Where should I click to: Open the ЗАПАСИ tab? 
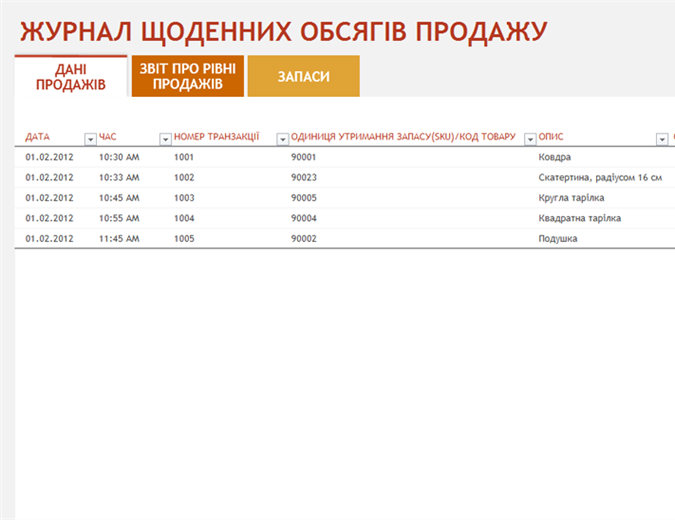(x=303, y=76)
